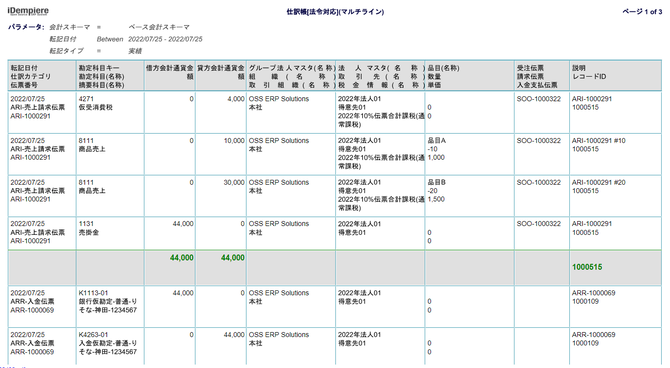Click SOO-1000322 in the 売掛金 row
Screen dimensions: 670x368
click(x=539, y=224)
